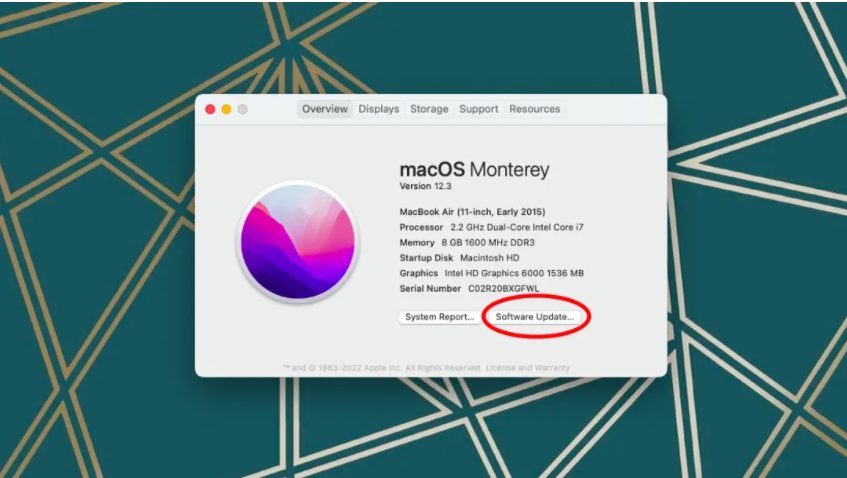Select MacBook Air (11-inch, Early 2015) text
The width and height of the screenshot is (847, 478).
[x=472, y=212]
